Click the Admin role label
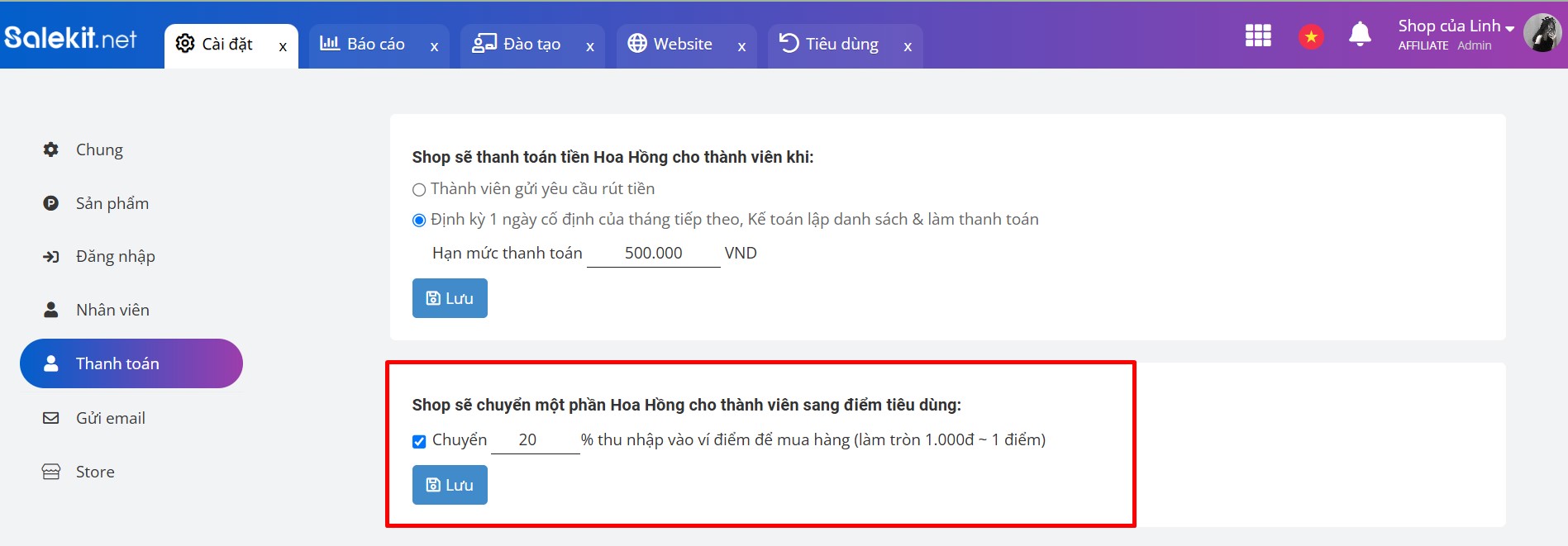Screen dimensions: 1568x546 [x=1475, y=45]
